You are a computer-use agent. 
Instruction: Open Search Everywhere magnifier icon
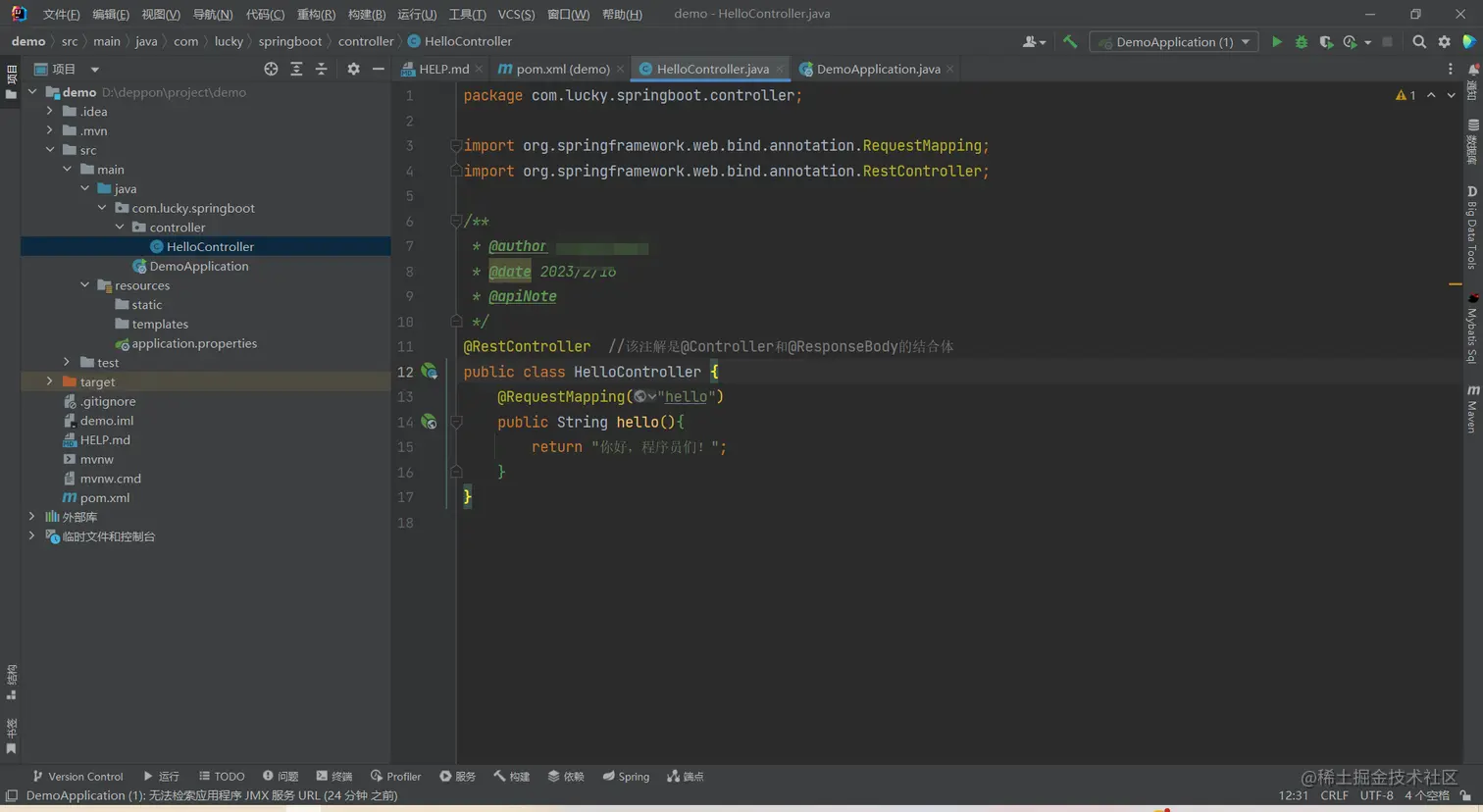tap(1419, 42)
